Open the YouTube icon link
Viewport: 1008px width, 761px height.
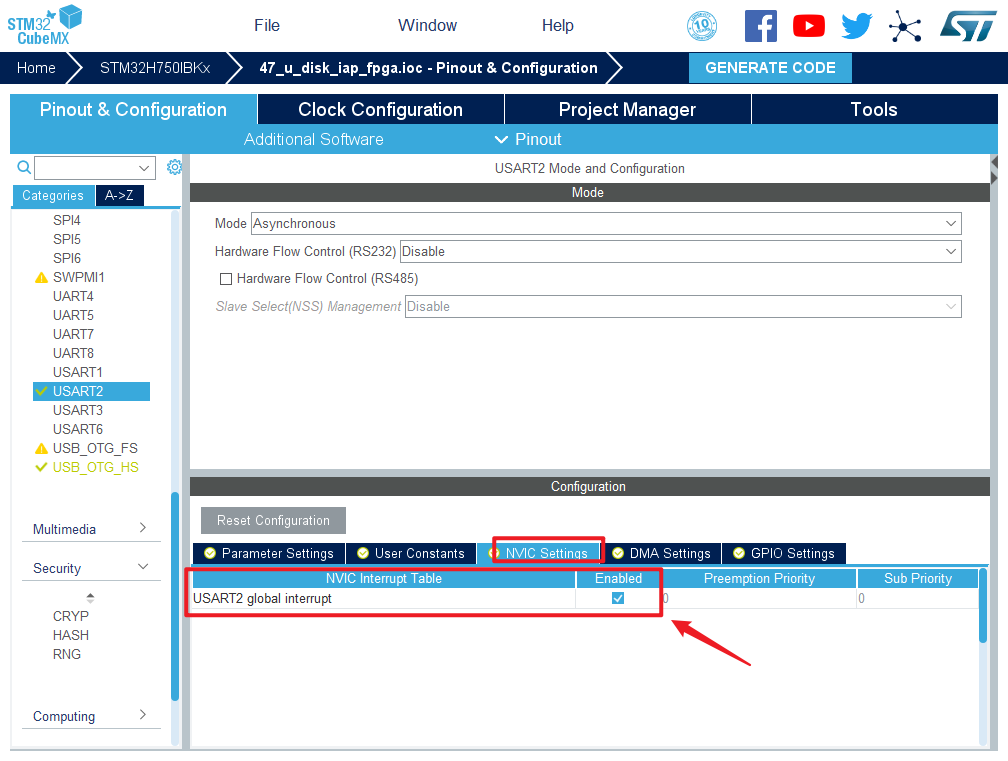point(808,26)
